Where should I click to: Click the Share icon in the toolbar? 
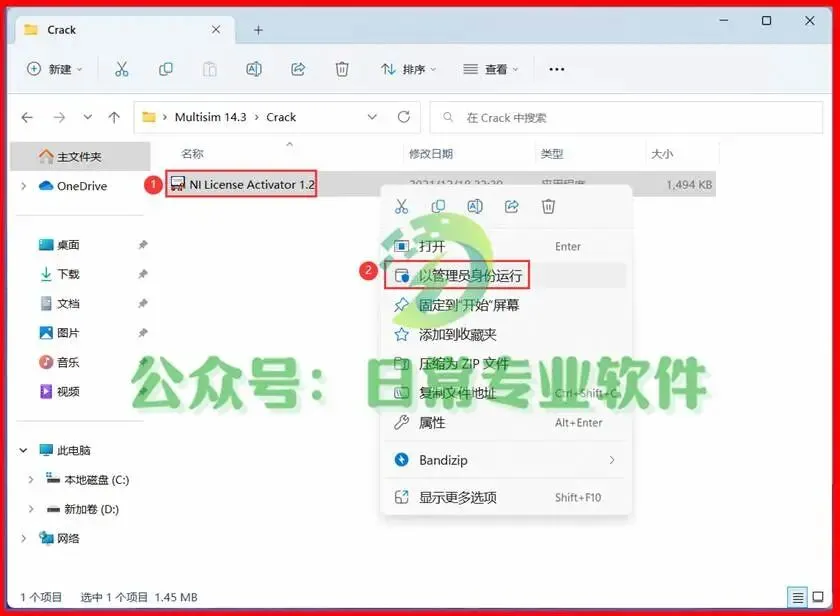click(298, 69)
